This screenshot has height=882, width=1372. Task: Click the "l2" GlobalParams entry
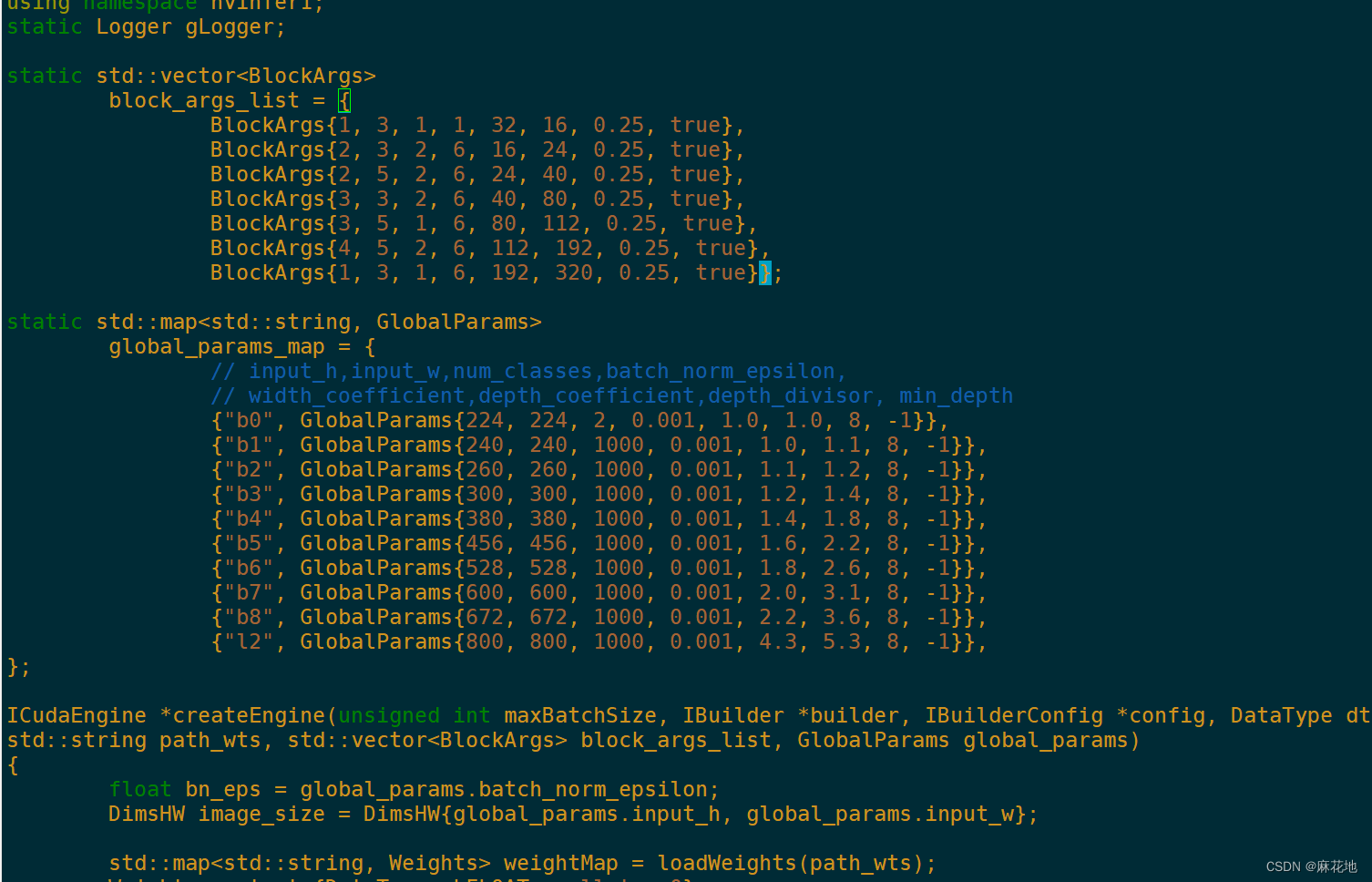[x=599, y=641]
